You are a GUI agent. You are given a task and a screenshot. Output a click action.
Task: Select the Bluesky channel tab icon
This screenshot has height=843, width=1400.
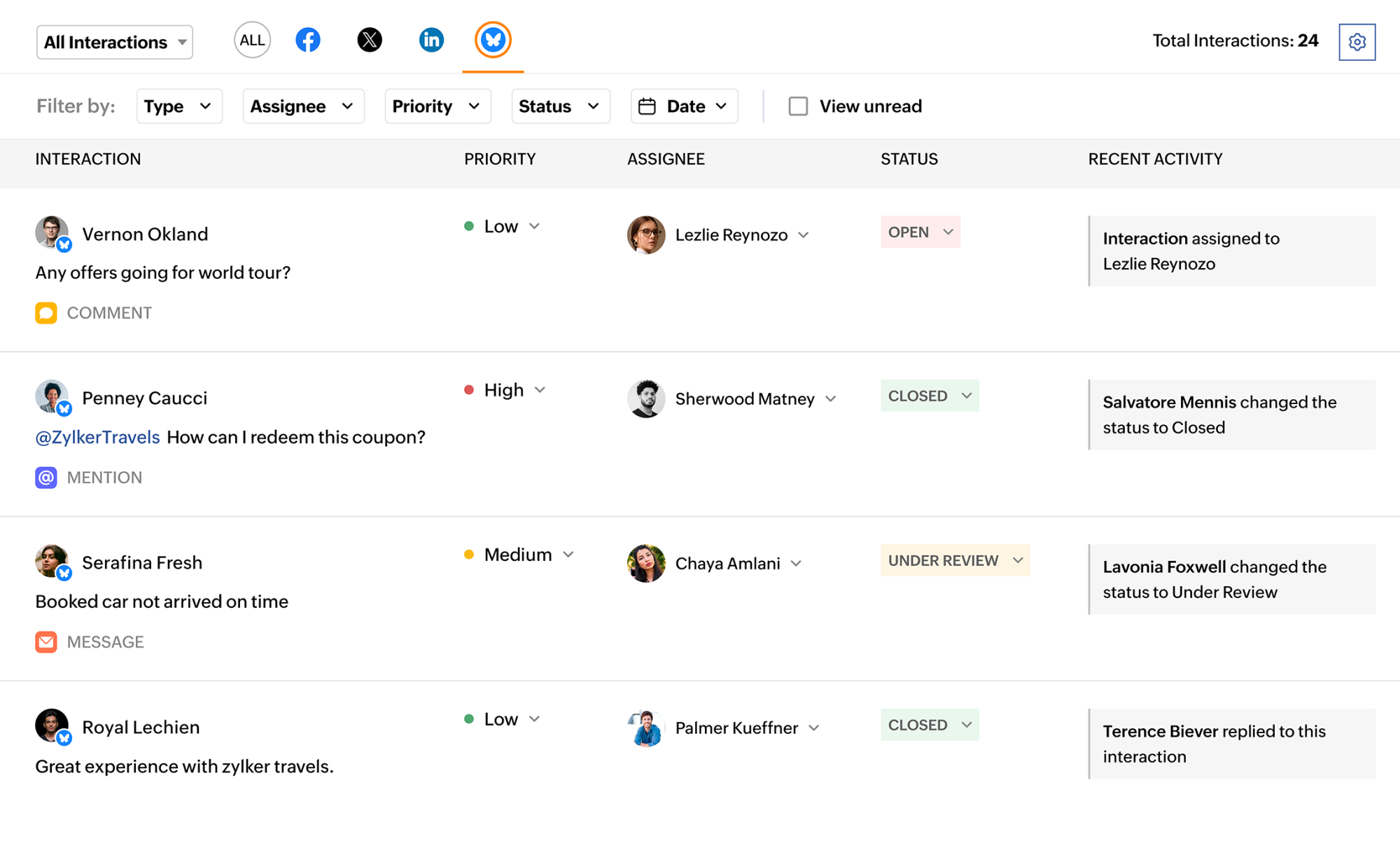pyautogui.click(x=493, y=40)
